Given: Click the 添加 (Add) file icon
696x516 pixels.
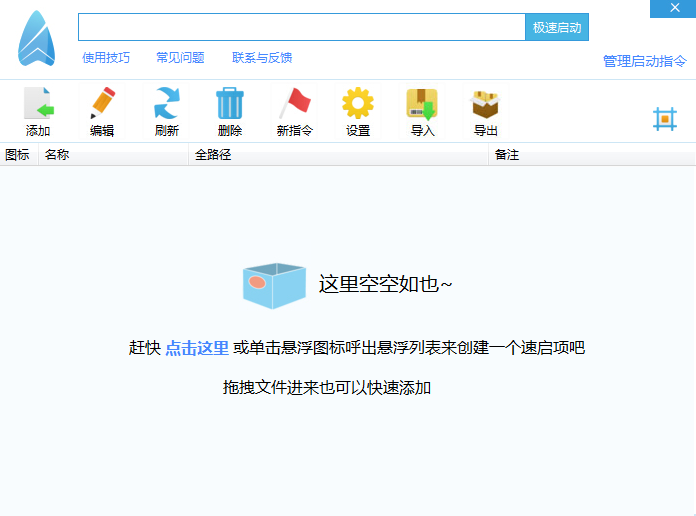Looking at the screenshot, I should coord(38,103).
